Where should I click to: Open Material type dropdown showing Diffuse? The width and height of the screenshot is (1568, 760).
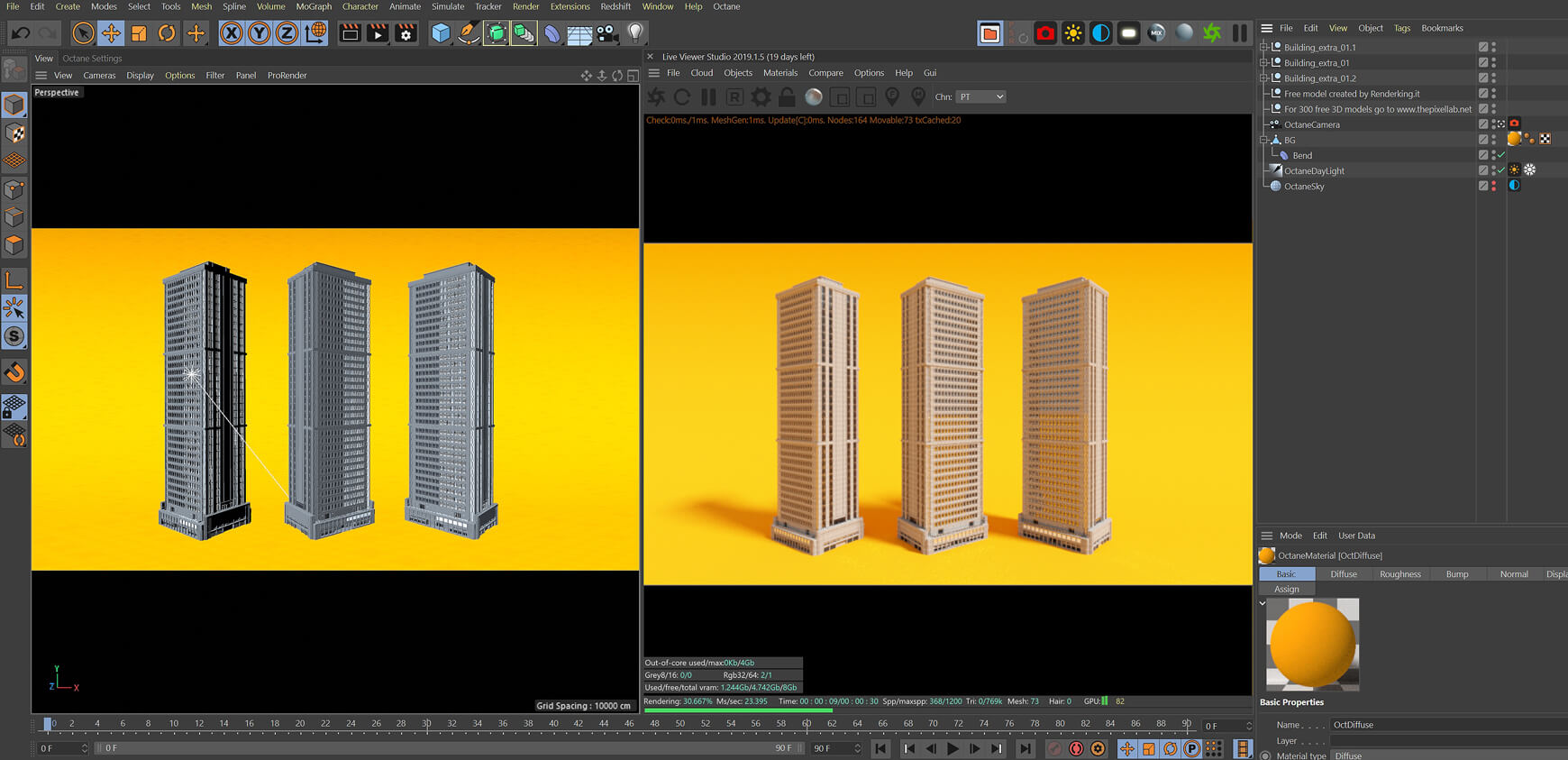coord(1449,755)
